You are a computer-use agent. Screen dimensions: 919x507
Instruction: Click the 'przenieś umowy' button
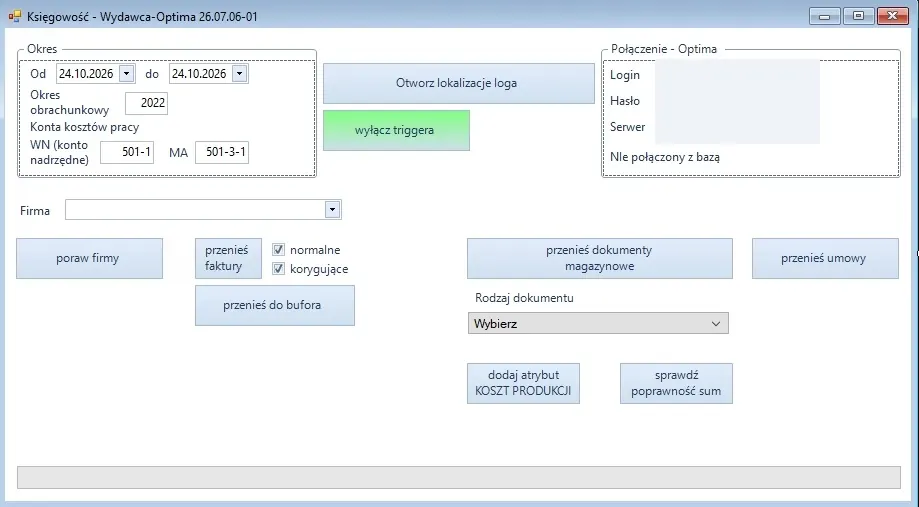[x=825, y=258]
